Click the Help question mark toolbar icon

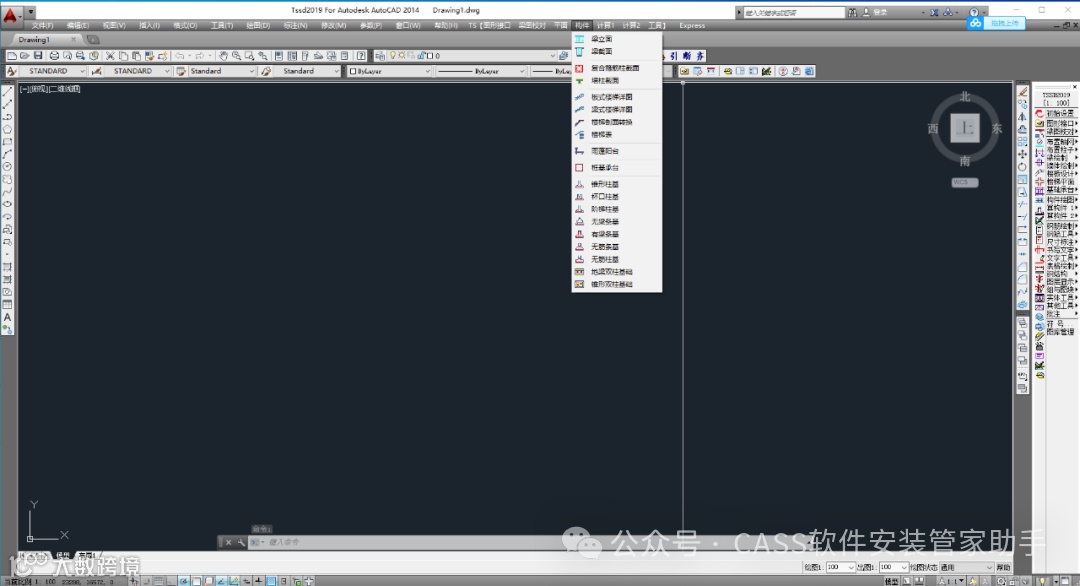coord(361,56)
